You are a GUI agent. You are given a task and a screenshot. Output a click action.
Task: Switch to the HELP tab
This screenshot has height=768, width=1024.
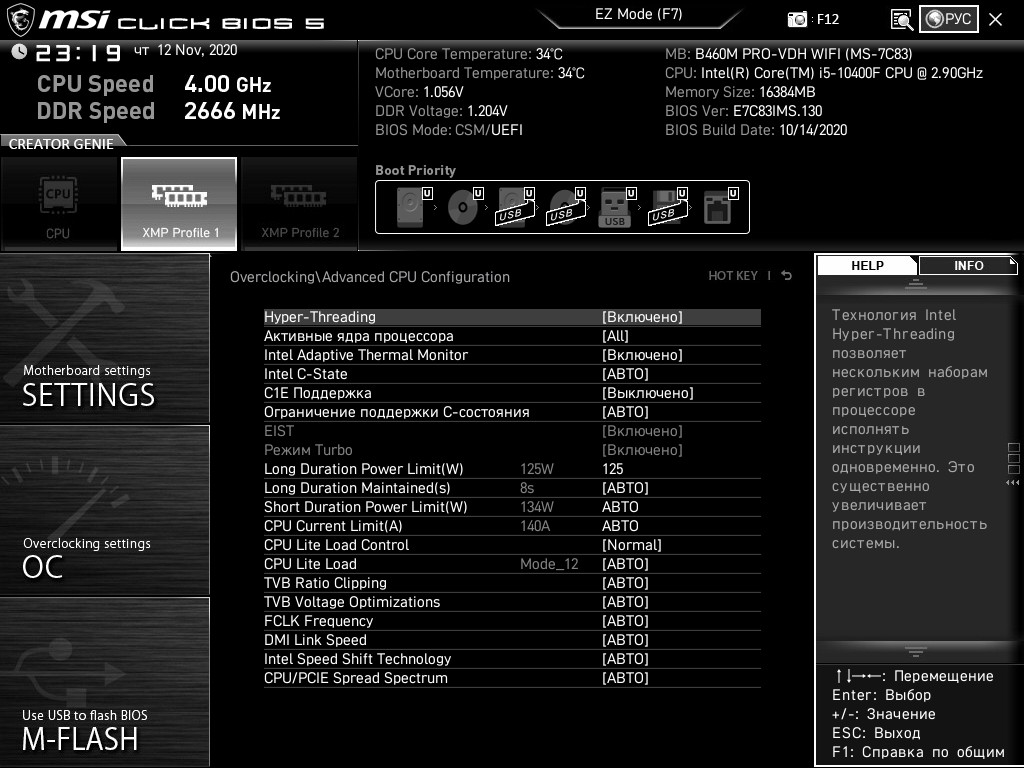(867, 265)
